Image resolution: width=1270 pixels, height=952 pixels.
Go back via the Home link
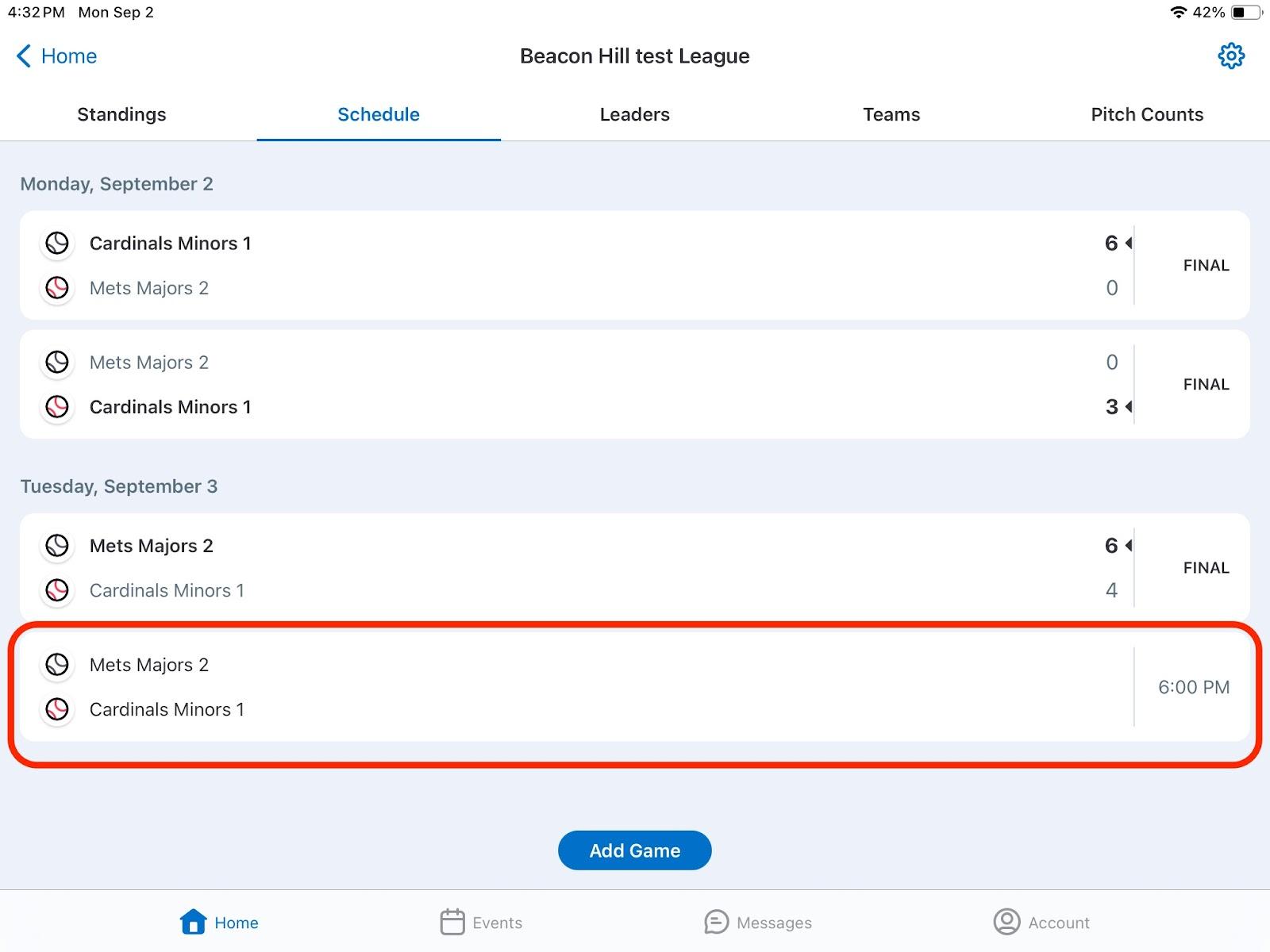69,56
